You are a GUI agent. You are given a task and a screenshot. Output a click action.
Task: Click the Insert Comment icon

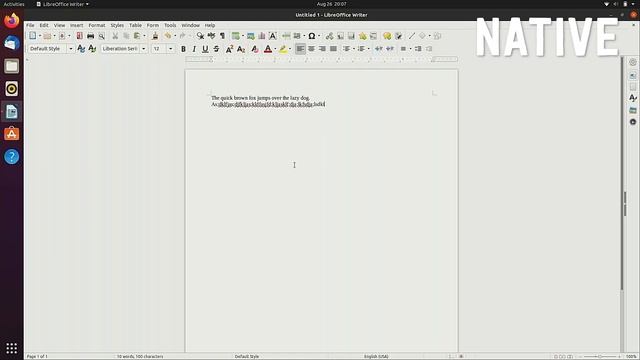(387, 36)
